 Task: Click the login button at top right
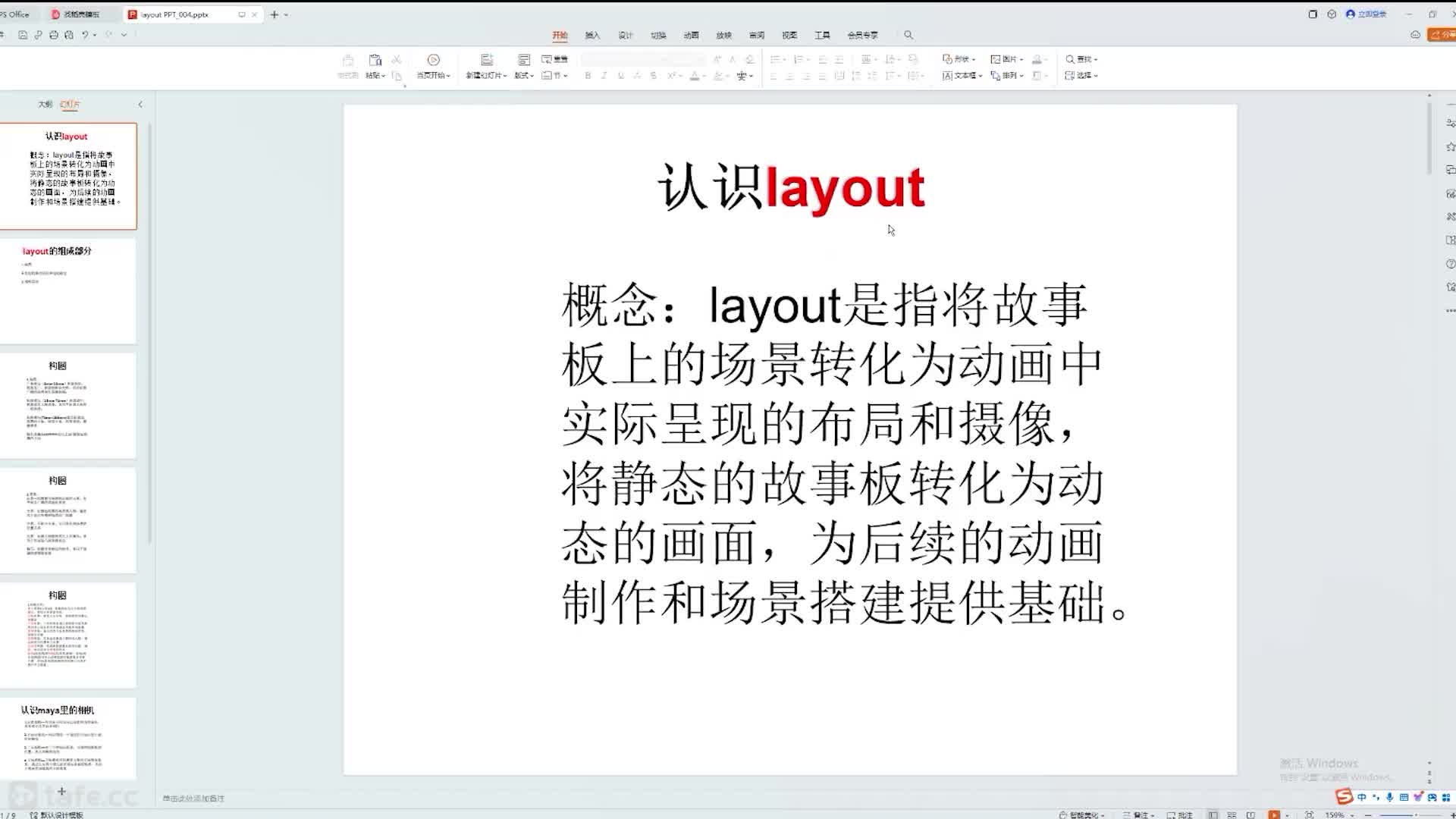pyautogui.click(x=1367, y=14)
